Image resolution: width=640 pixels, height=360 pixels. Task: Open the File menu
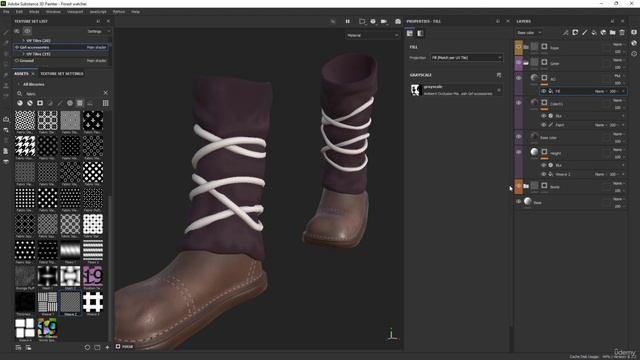tap(6, 12)
